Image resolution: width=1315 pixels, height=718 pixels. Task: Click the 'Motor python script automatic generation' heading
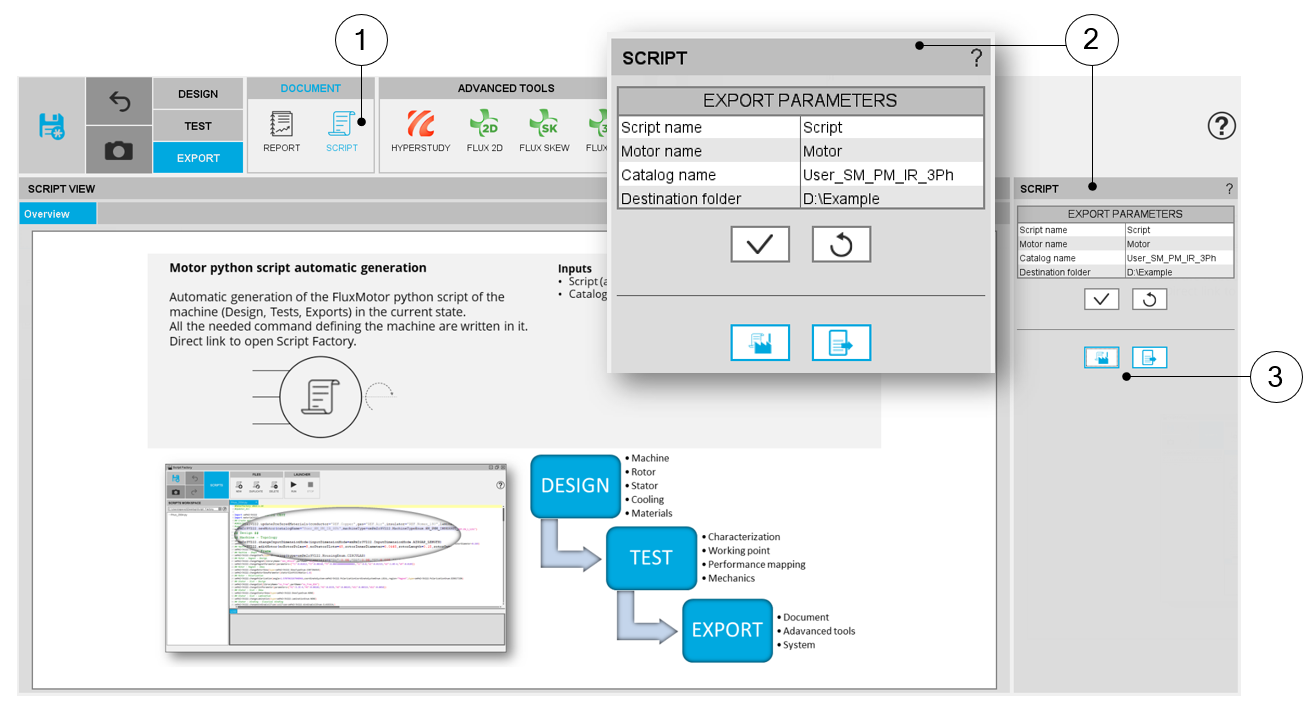298,268
